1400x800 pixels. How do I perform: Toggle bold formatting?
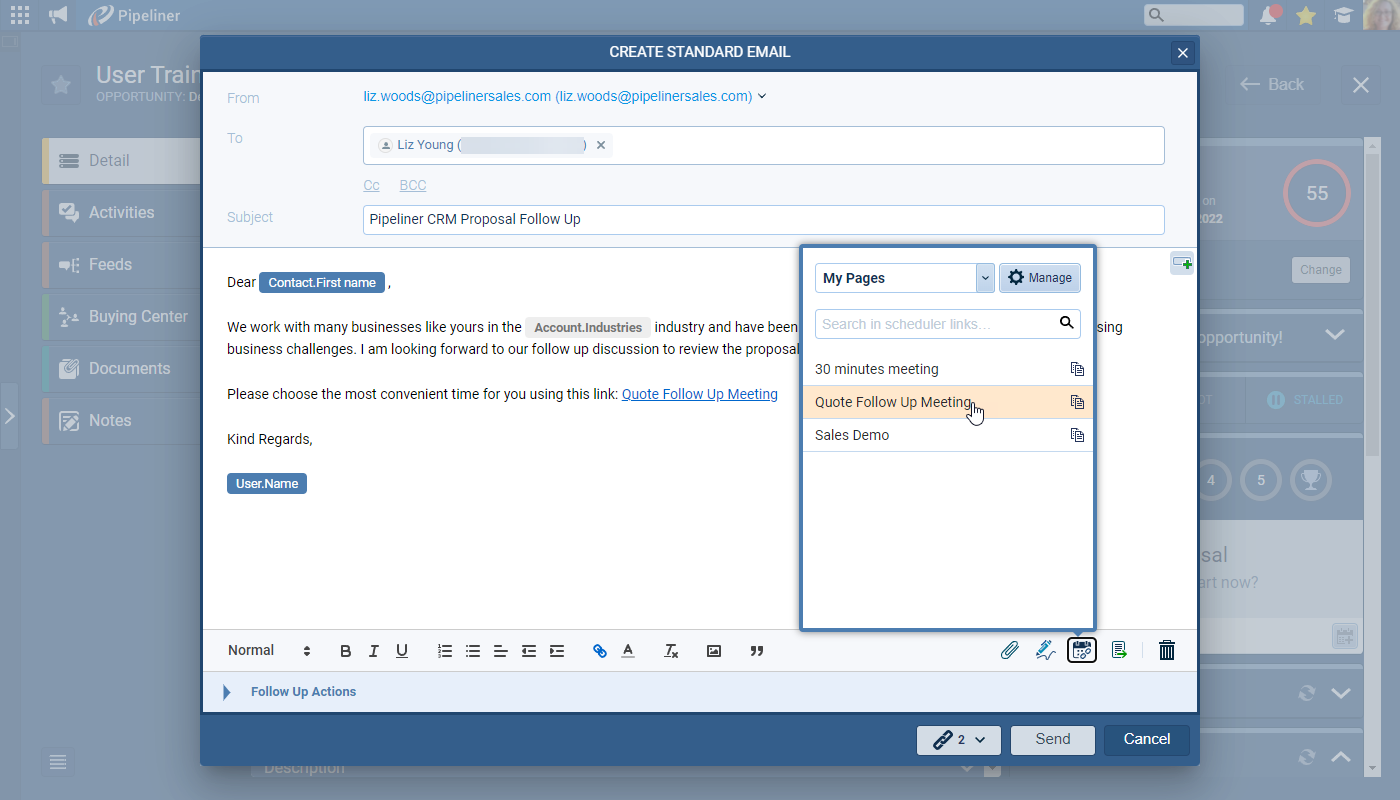click(346, 651)
